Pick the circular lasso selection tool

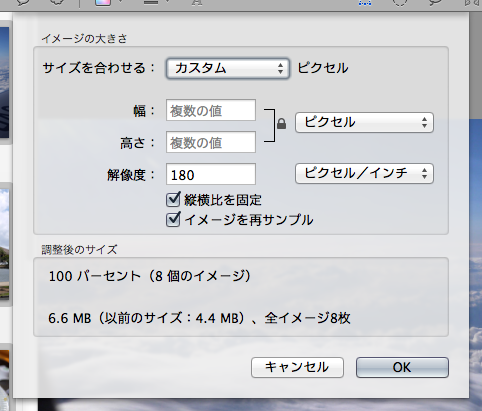click(399, 3)
